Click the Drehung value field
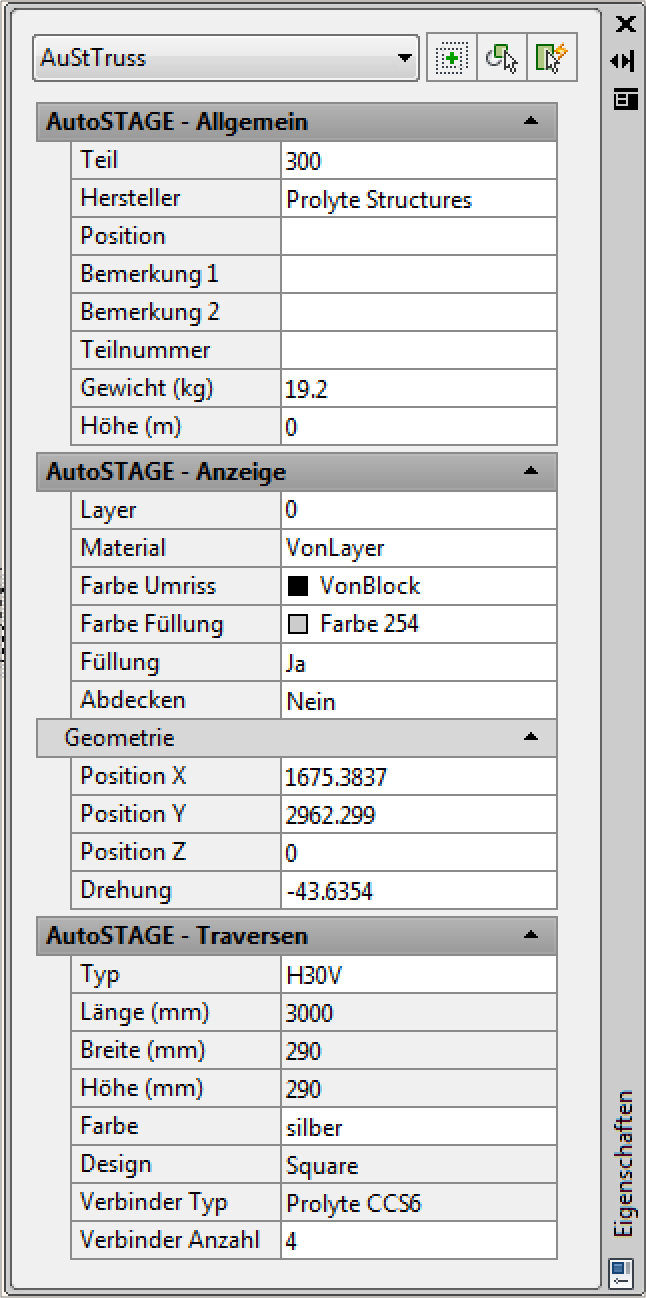Image resolution: width=646 pixels, height=1298 pixels. [x=418, y=891]
